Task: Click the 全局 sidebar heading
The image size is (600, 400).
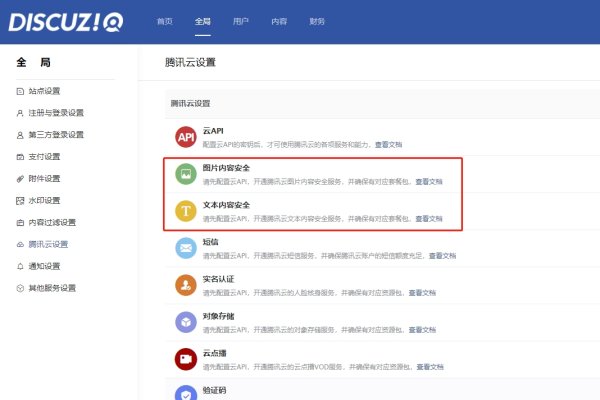Action: [x=34, y=62]
